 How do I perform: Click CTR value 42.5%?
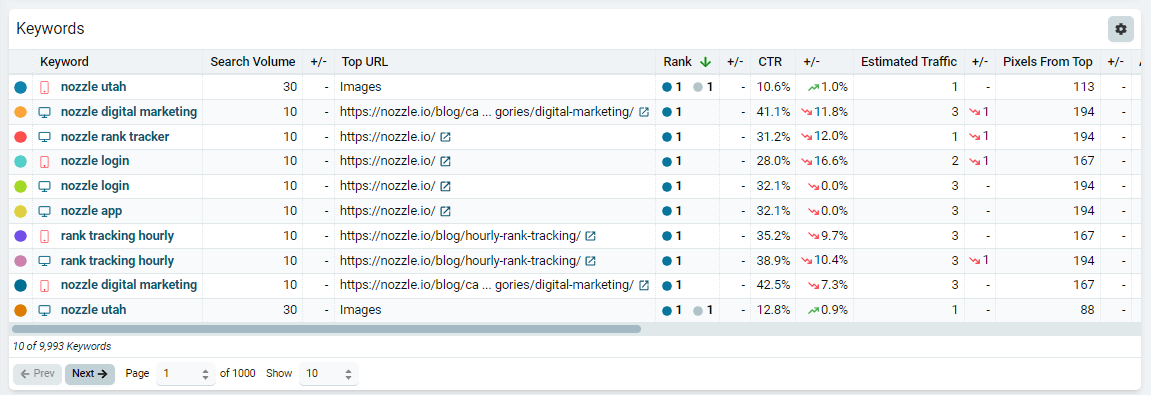[x=774, y=286]
